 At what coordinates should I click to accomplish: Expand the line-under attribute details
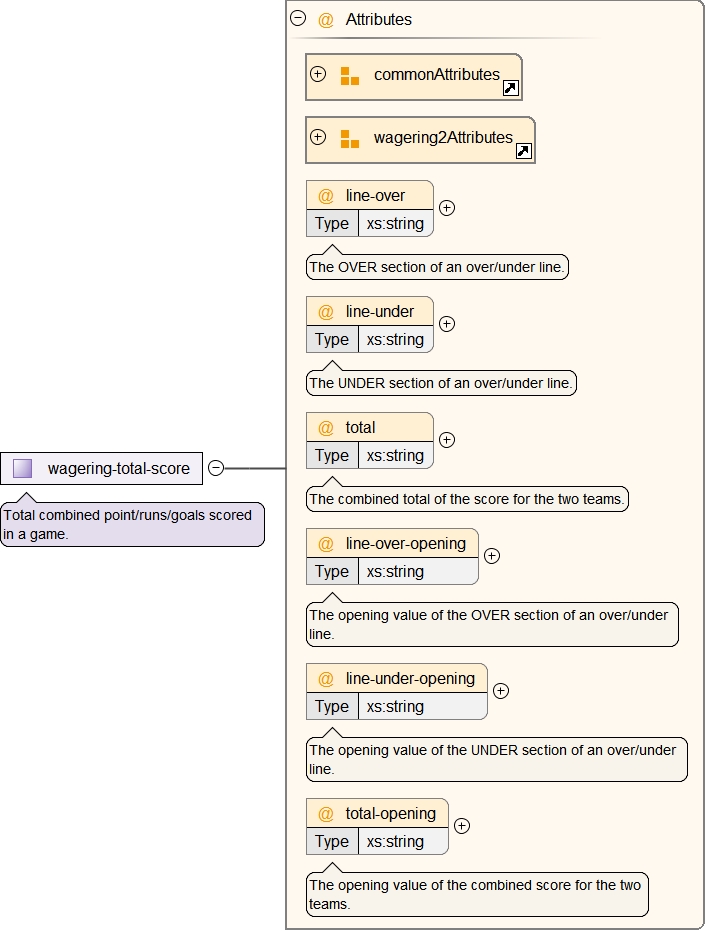pos(447,324)
